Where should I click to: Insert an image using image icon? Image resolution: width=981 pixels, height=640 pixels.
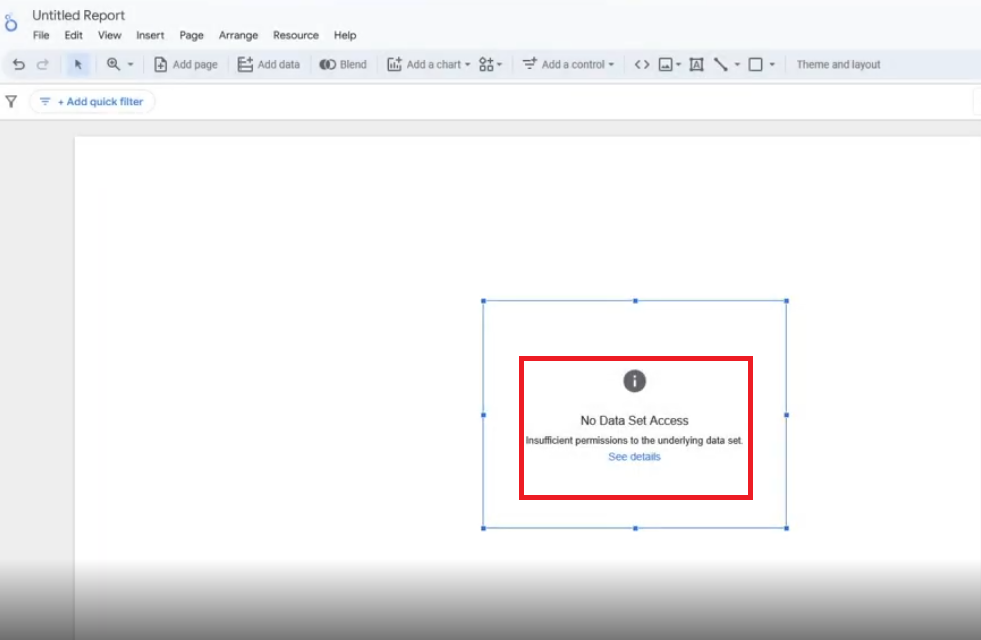pyautogui.click(x=666, y=64)
